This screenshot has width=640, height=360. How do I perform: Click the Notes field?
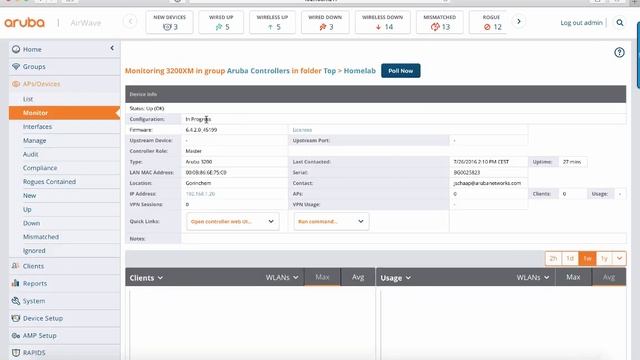pos(403,238)
